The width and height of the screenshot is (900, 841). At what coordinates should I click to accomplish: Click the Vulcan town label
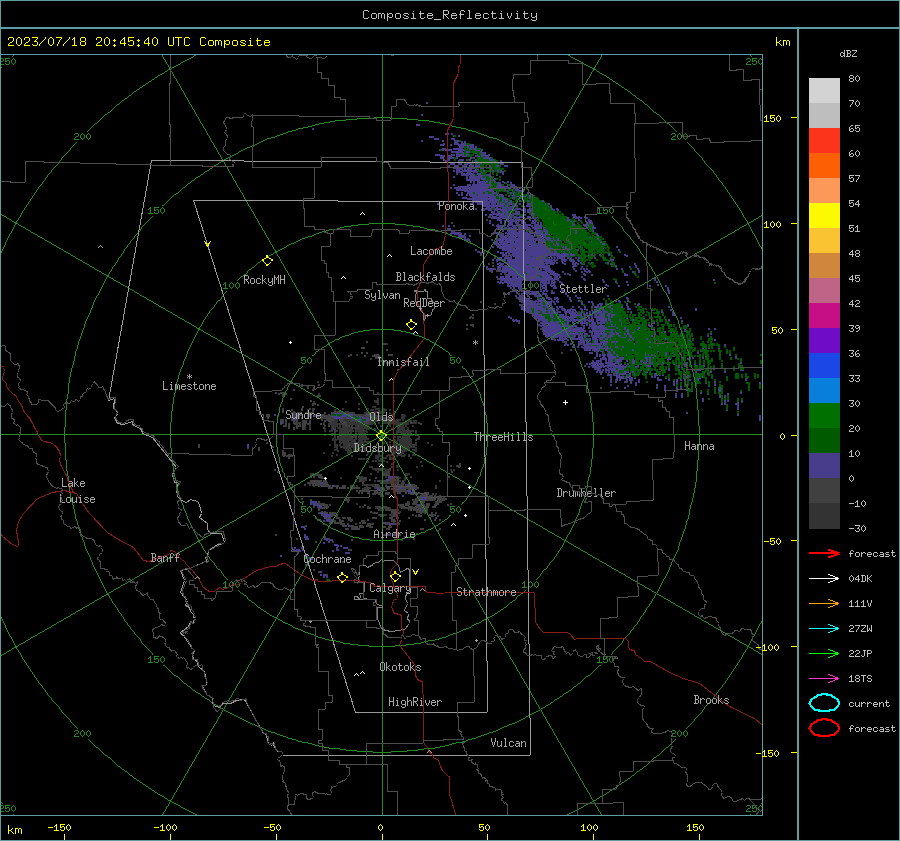coord(508,743)
